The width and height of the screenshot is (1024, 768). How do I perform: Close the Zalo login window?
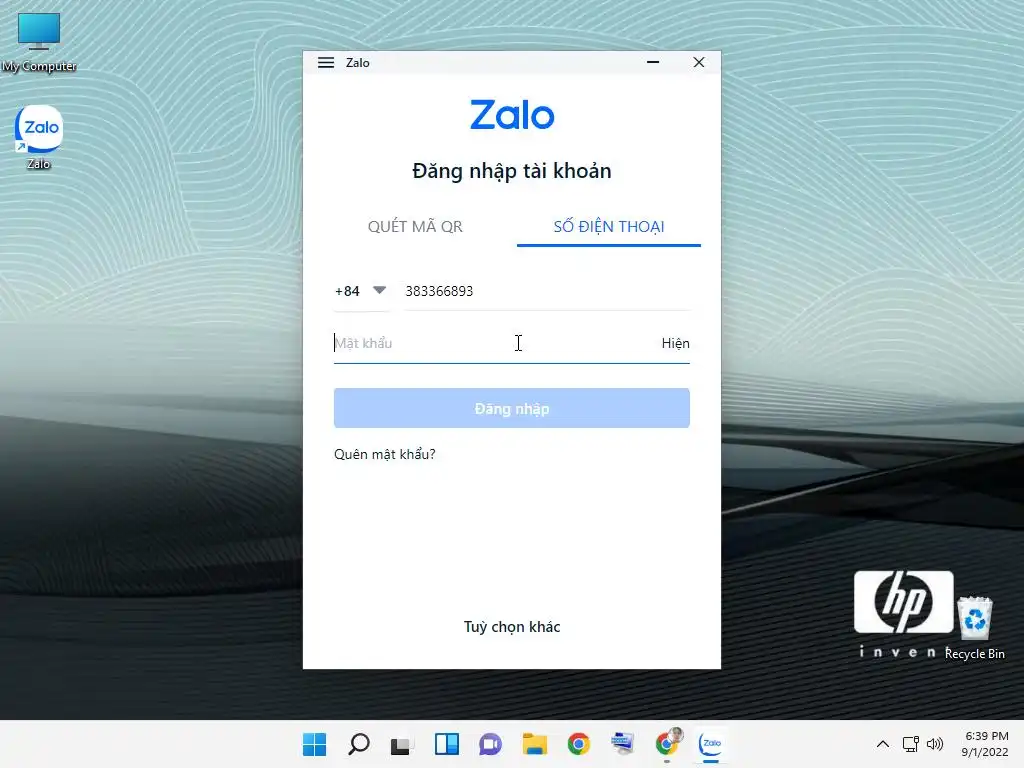[x=699, y=62]
